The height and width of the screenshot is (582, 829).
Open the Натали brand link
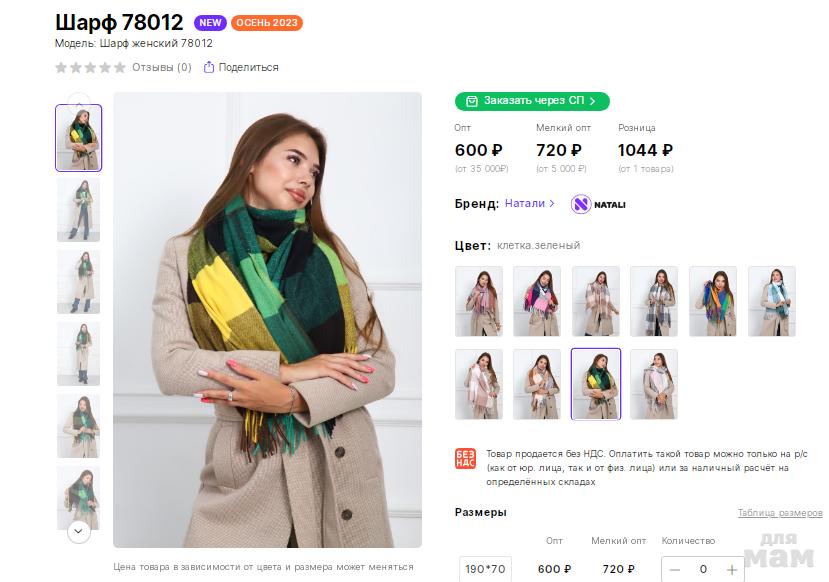pyautogui.click(x=529, y=203)
